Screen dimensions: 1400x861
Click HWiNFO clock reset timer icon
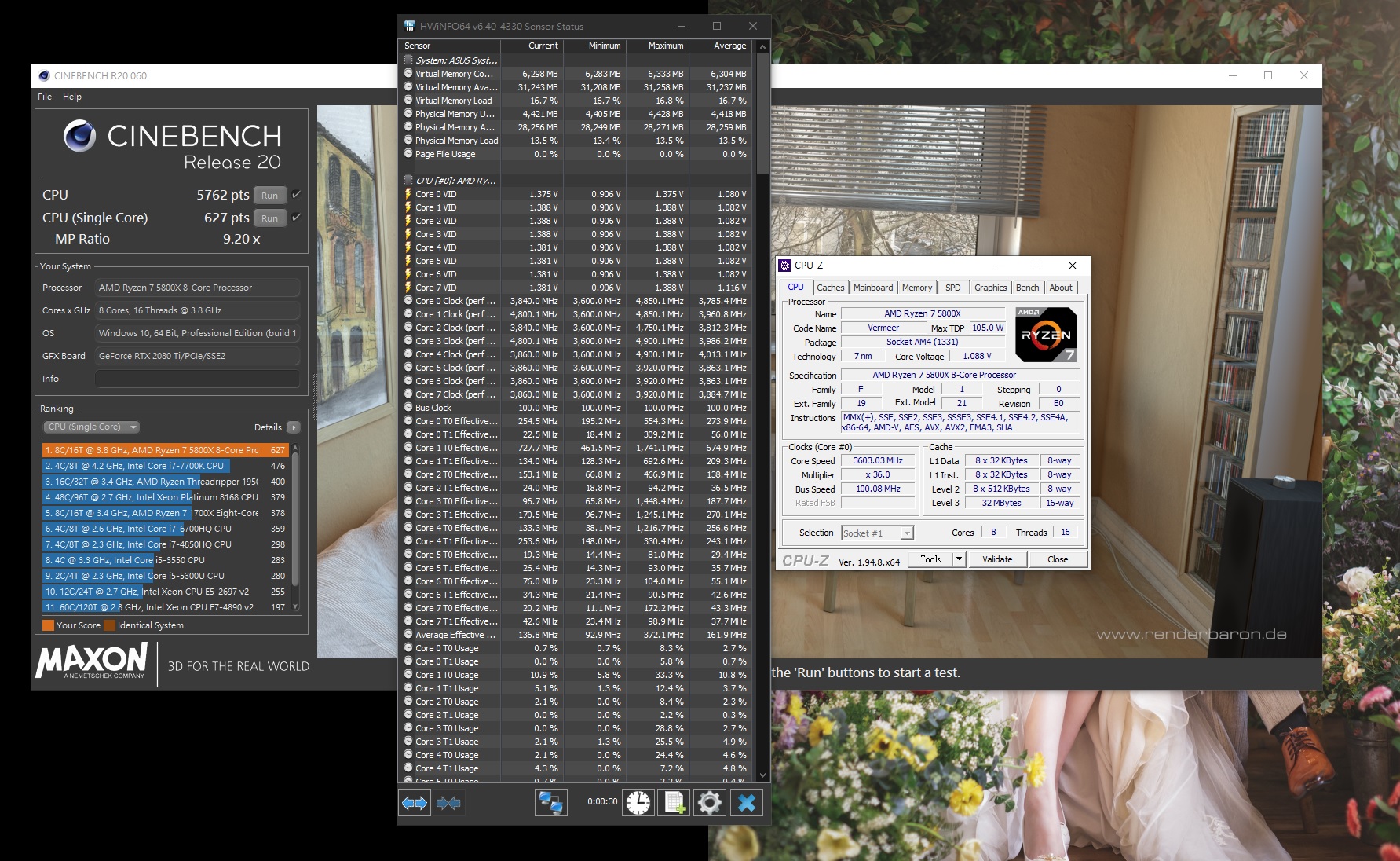pyautogui.click(x=638, y=803)
